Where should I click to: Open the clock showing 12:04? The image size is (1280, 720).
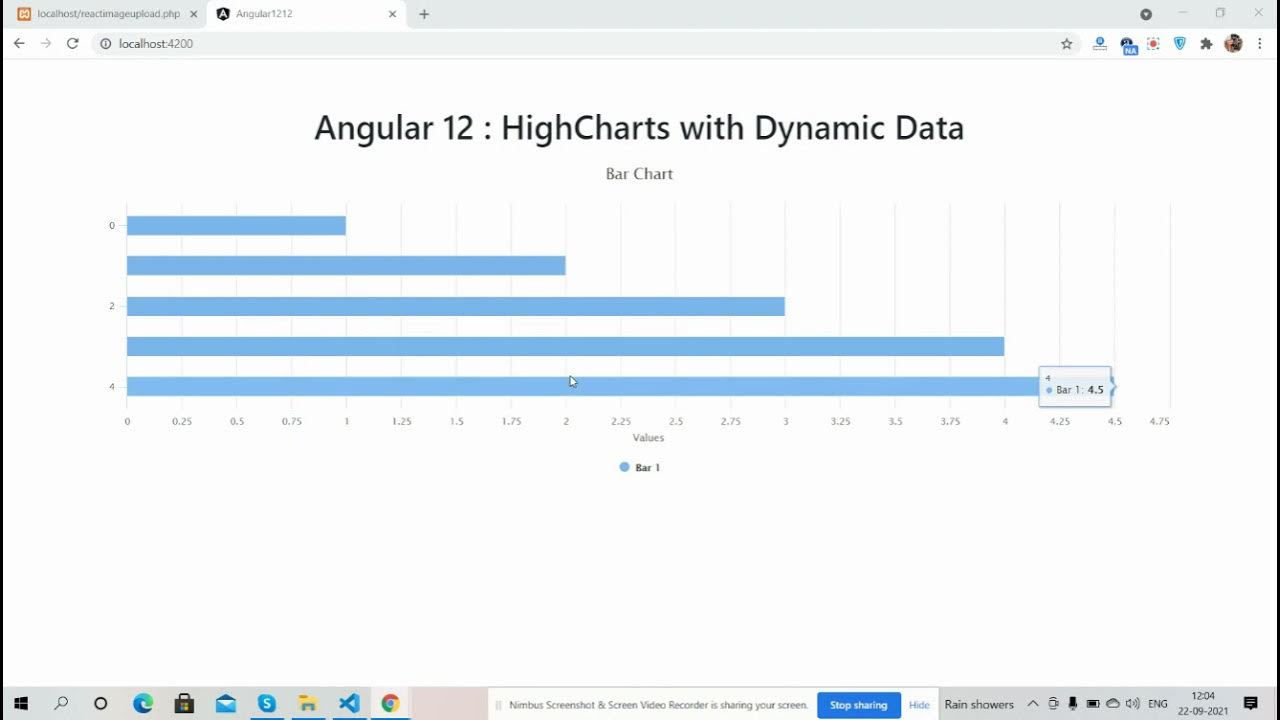(x=1203, y=704)
